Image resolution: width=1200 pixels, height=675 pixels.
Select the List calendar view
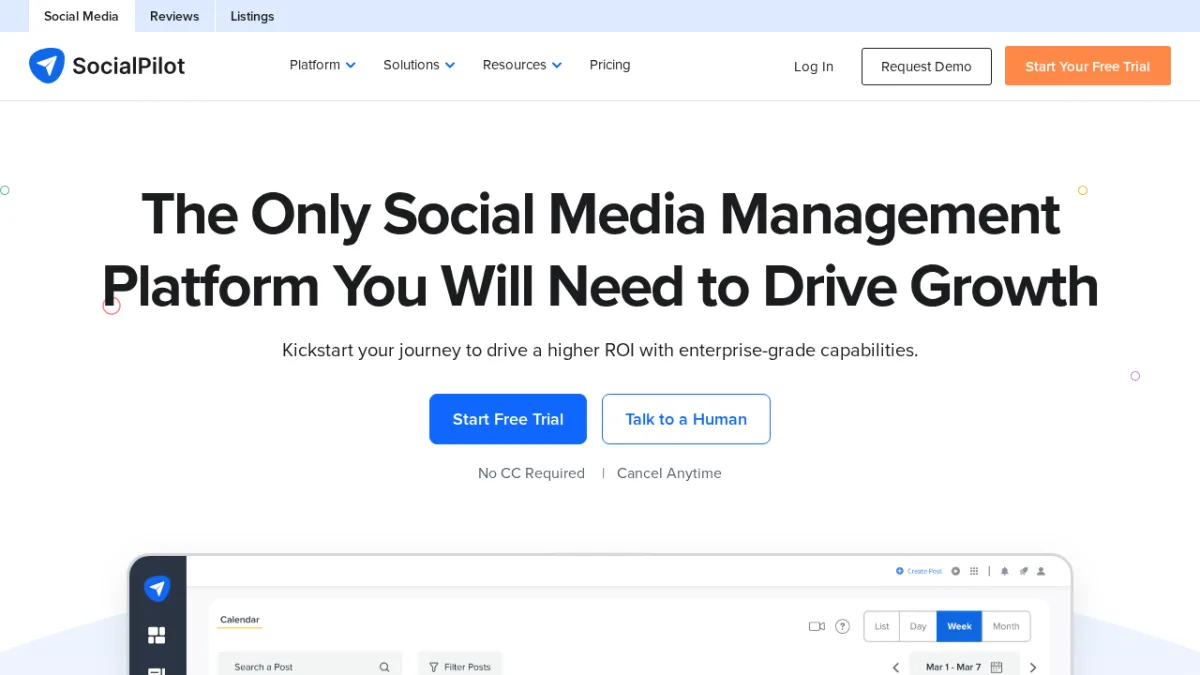(882, 626)
